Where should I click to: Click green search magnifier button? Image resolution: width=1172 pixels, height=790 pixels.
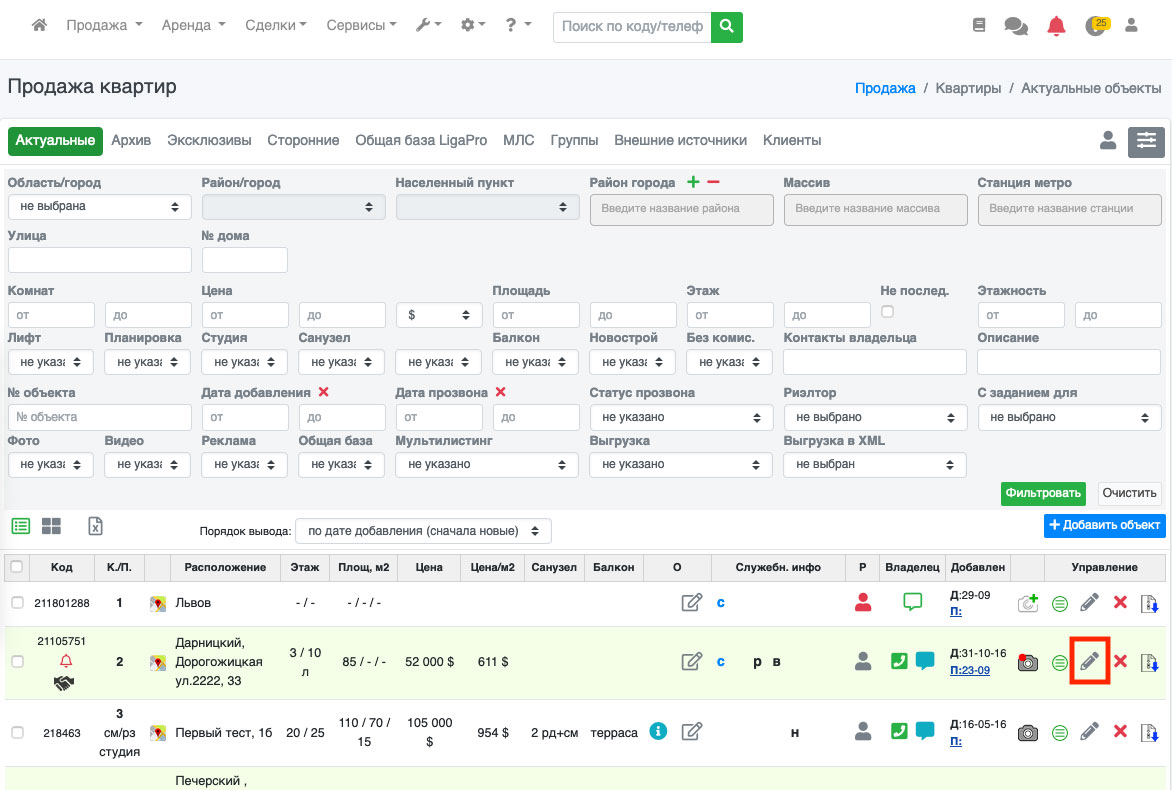coord(727,26)
